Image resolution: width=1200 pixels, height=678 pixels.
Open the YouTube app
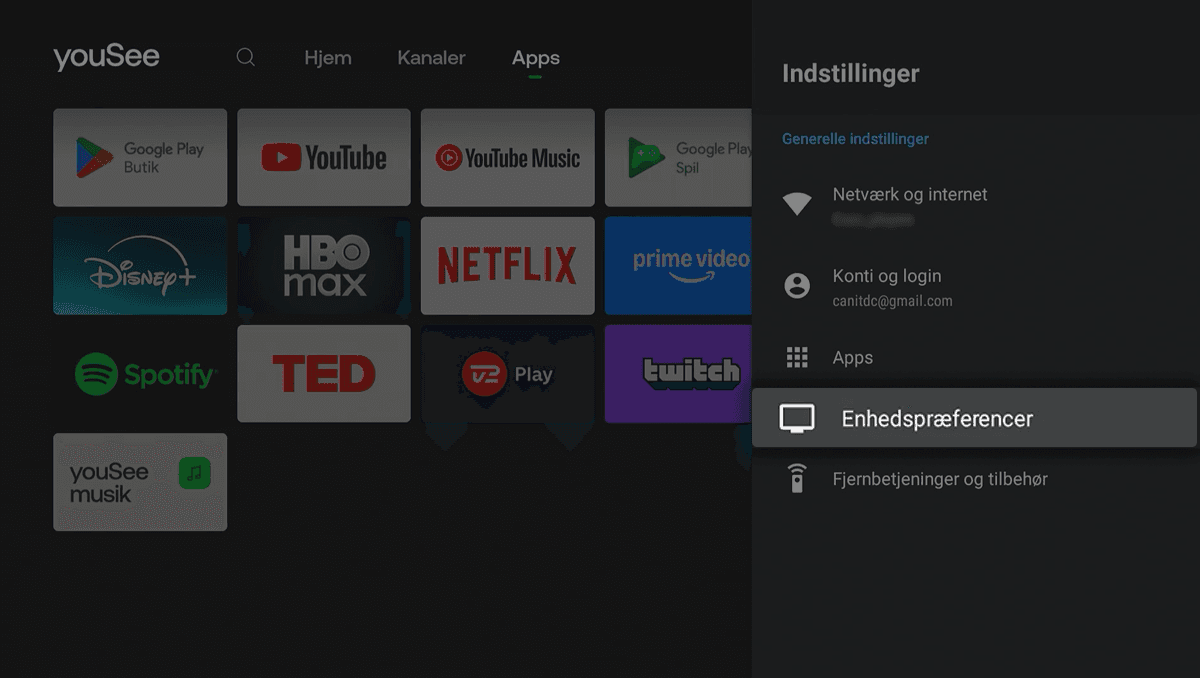(x=323, y=157)
